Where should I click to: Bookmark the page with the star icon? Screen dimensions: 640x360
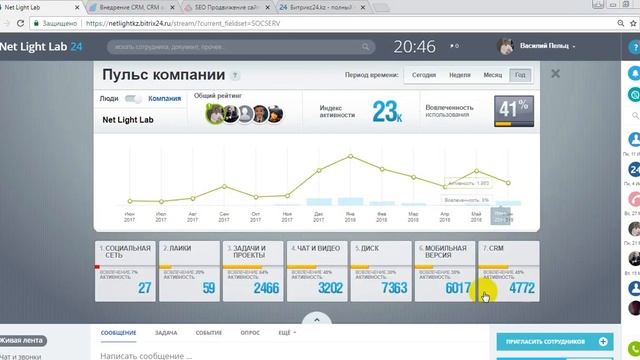pyautogui.click(x=633, y=23)
